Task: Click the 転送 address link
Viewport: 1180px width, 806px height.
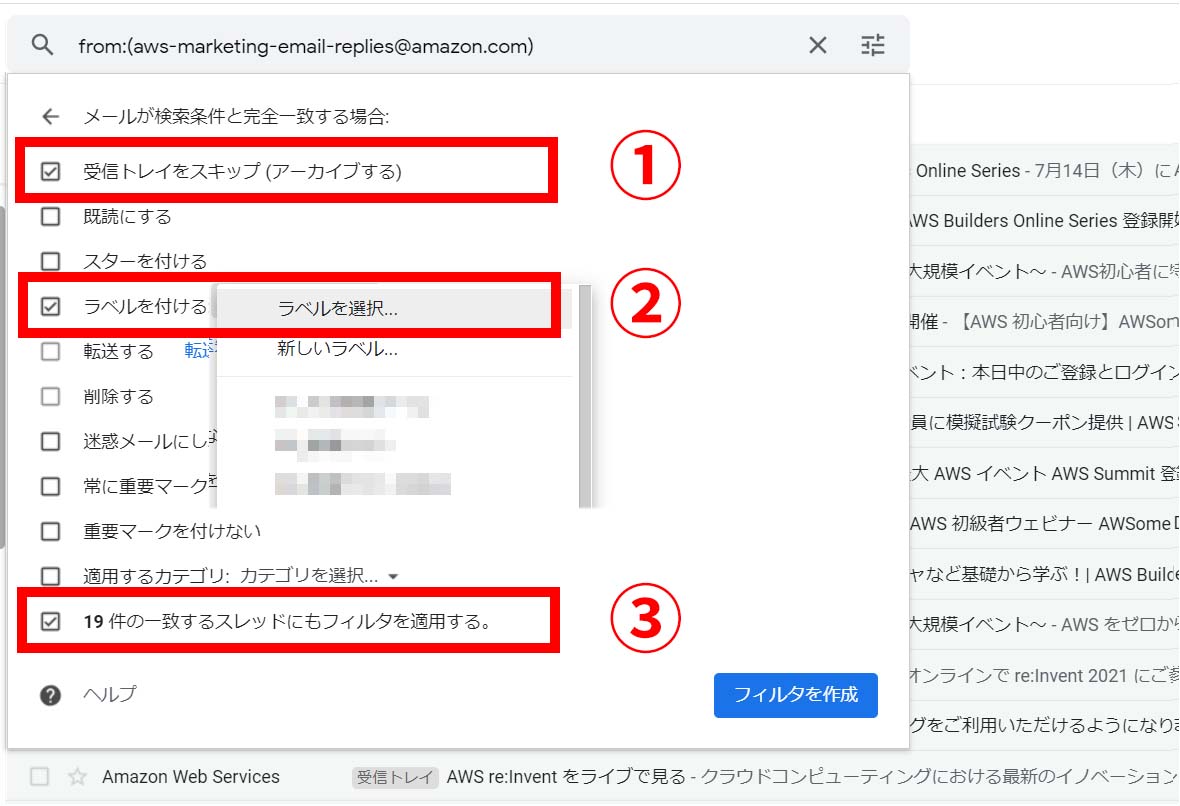Action: [200, 350]
